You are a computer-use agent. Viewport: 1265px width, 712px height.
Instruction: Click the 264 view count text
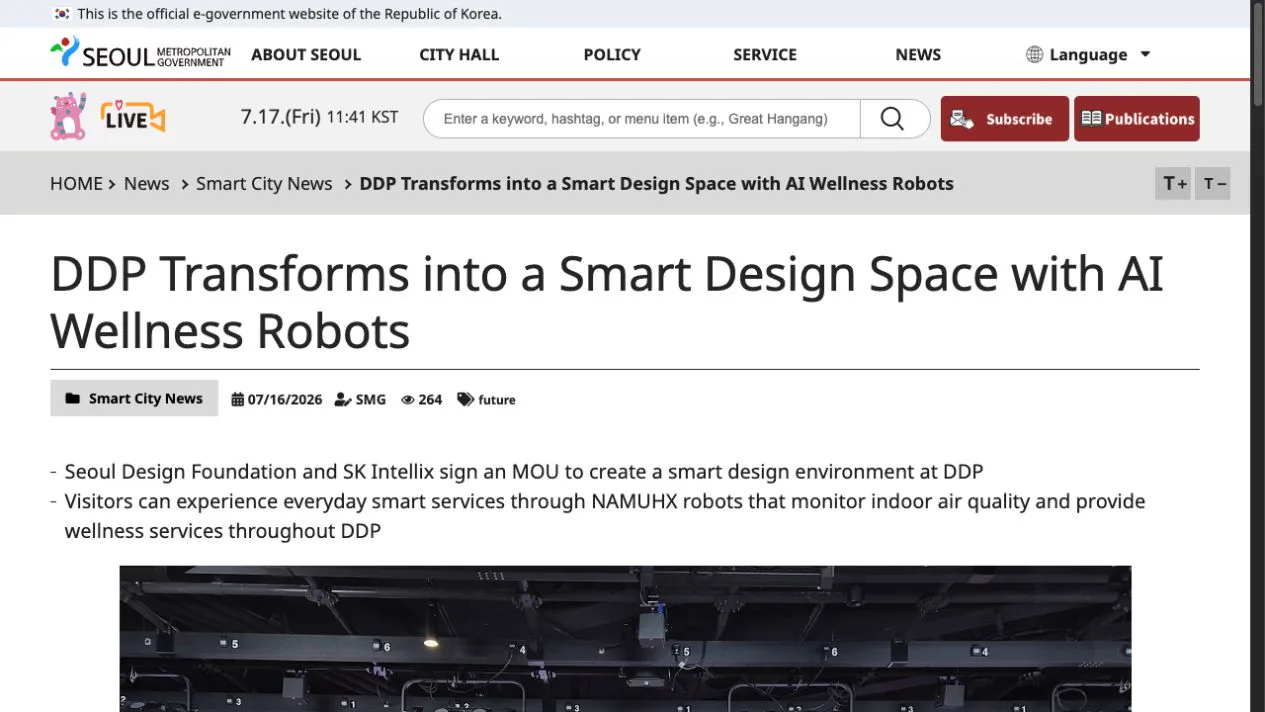[x=430, y=400]
